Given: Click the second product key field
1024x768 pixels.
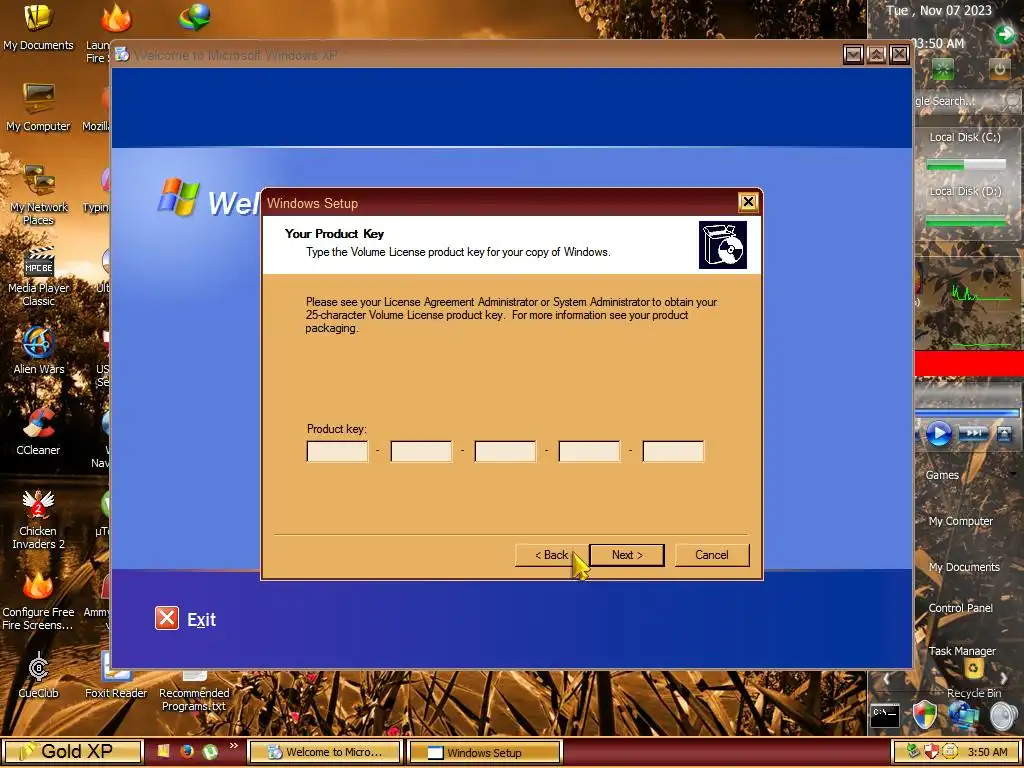Looking at the screenshot, I should coord(421,451).
